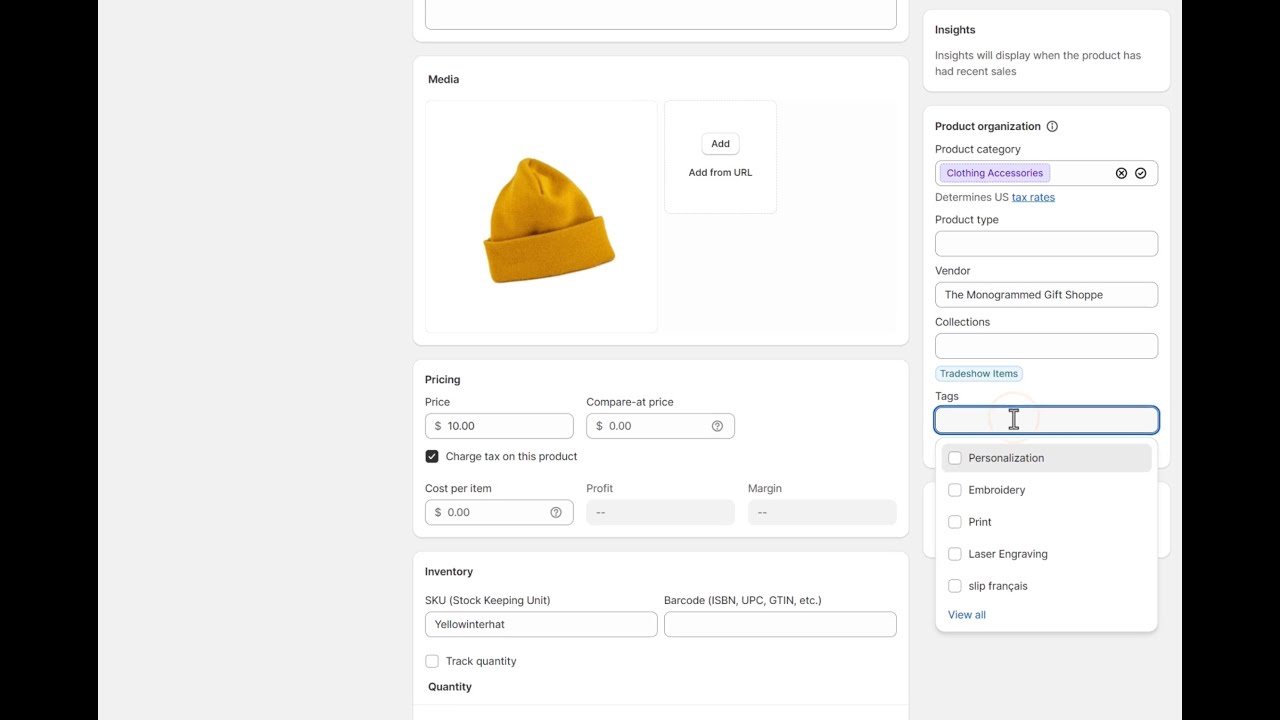Viewport: 1280px width, 720px height.
Task: Select the SKU field containing Yellowinterhat
Action: (x=541, y=624)
